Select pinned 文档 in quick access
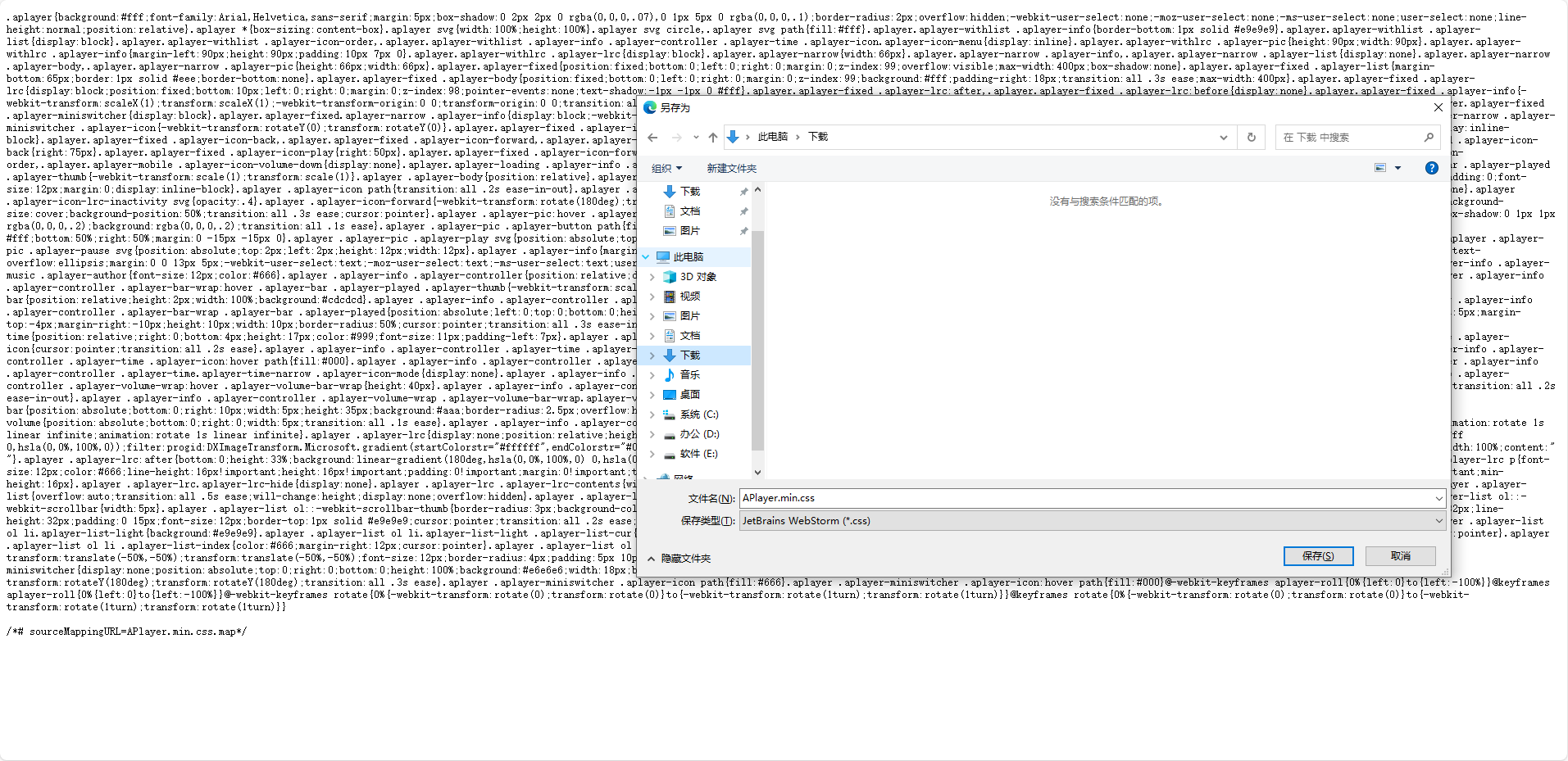 pyautogui.click(x=689, y=211)
